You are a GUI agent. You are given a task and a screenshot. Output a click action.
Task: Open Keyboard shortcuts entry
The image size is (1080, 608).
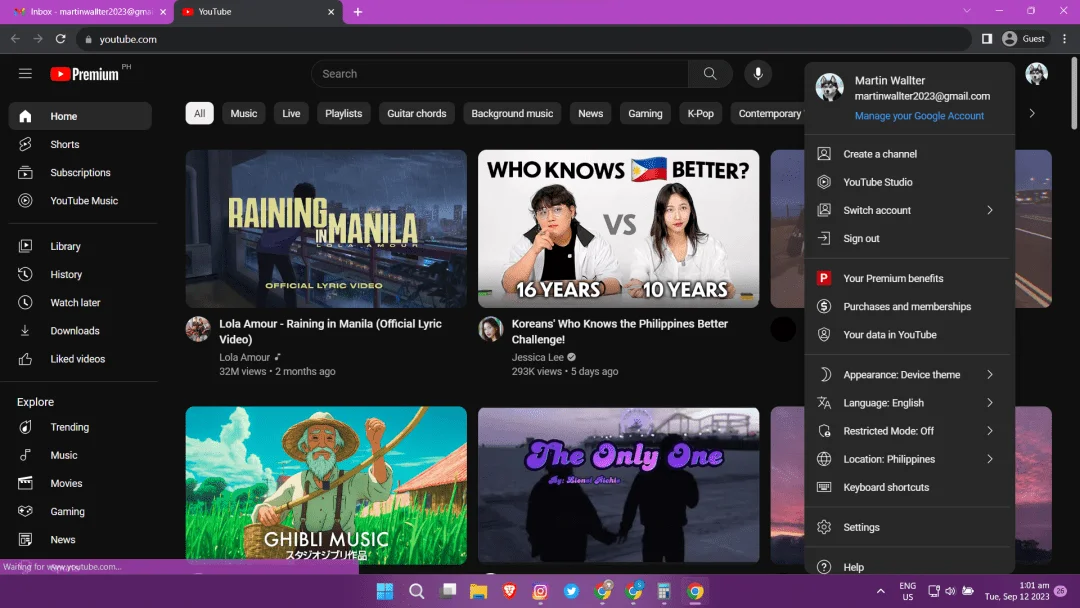click(x=909, y=488)
